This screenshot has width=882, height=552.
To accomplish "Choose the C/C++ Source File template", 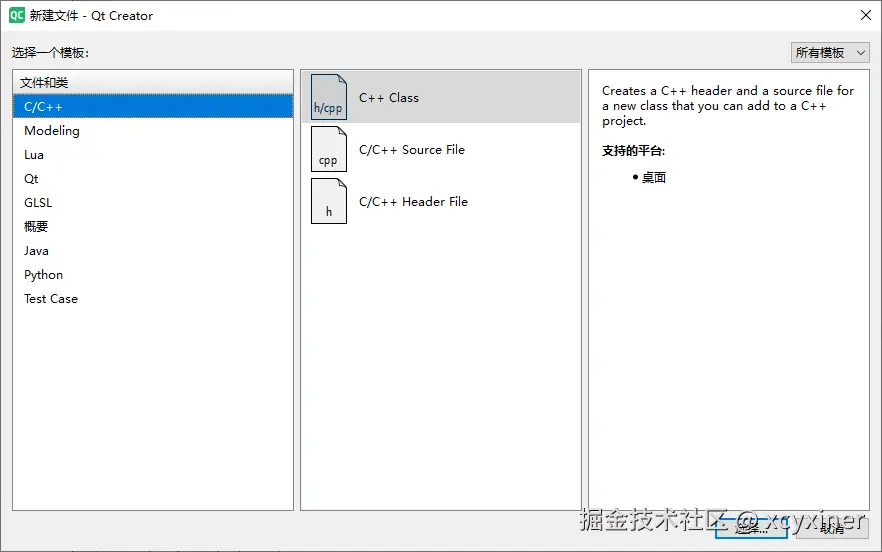I will 441,149.
